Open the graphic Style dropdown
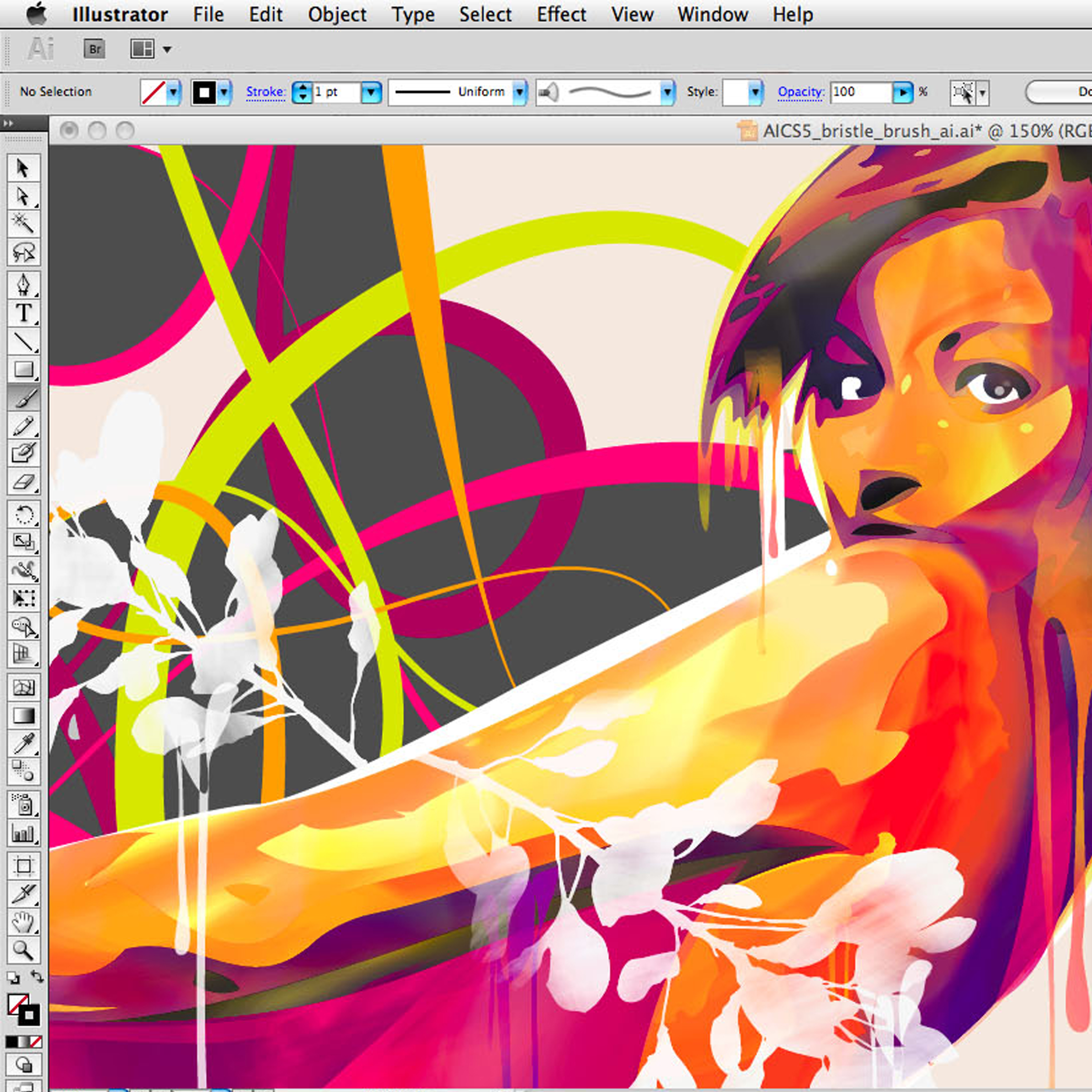 755,92
